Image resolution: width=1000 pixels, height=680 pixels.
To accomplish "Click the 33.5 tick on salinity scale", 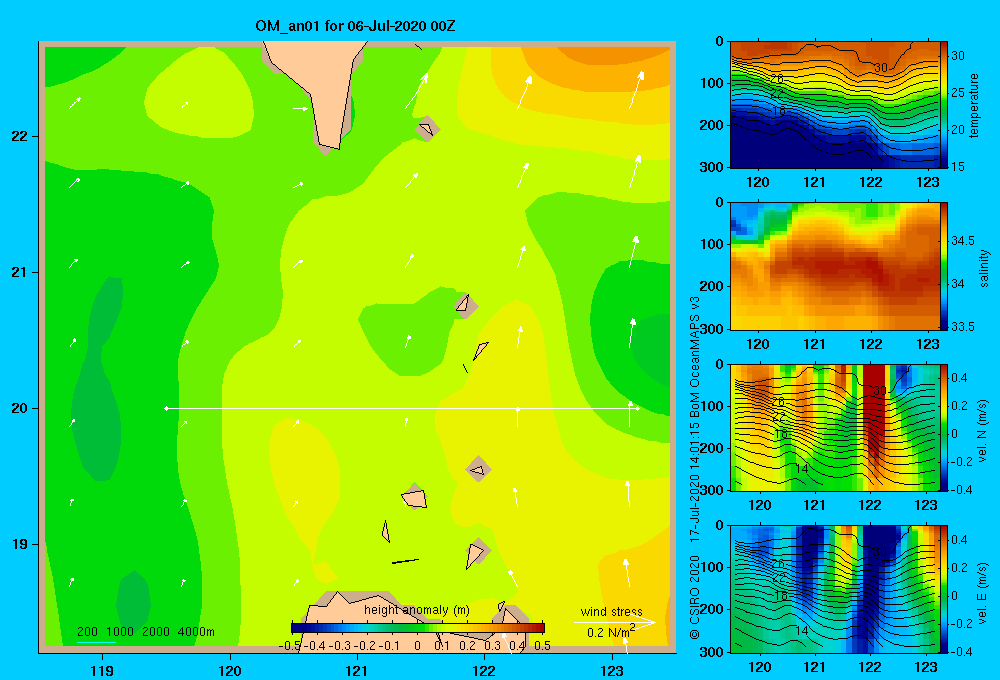I will 962,327.
